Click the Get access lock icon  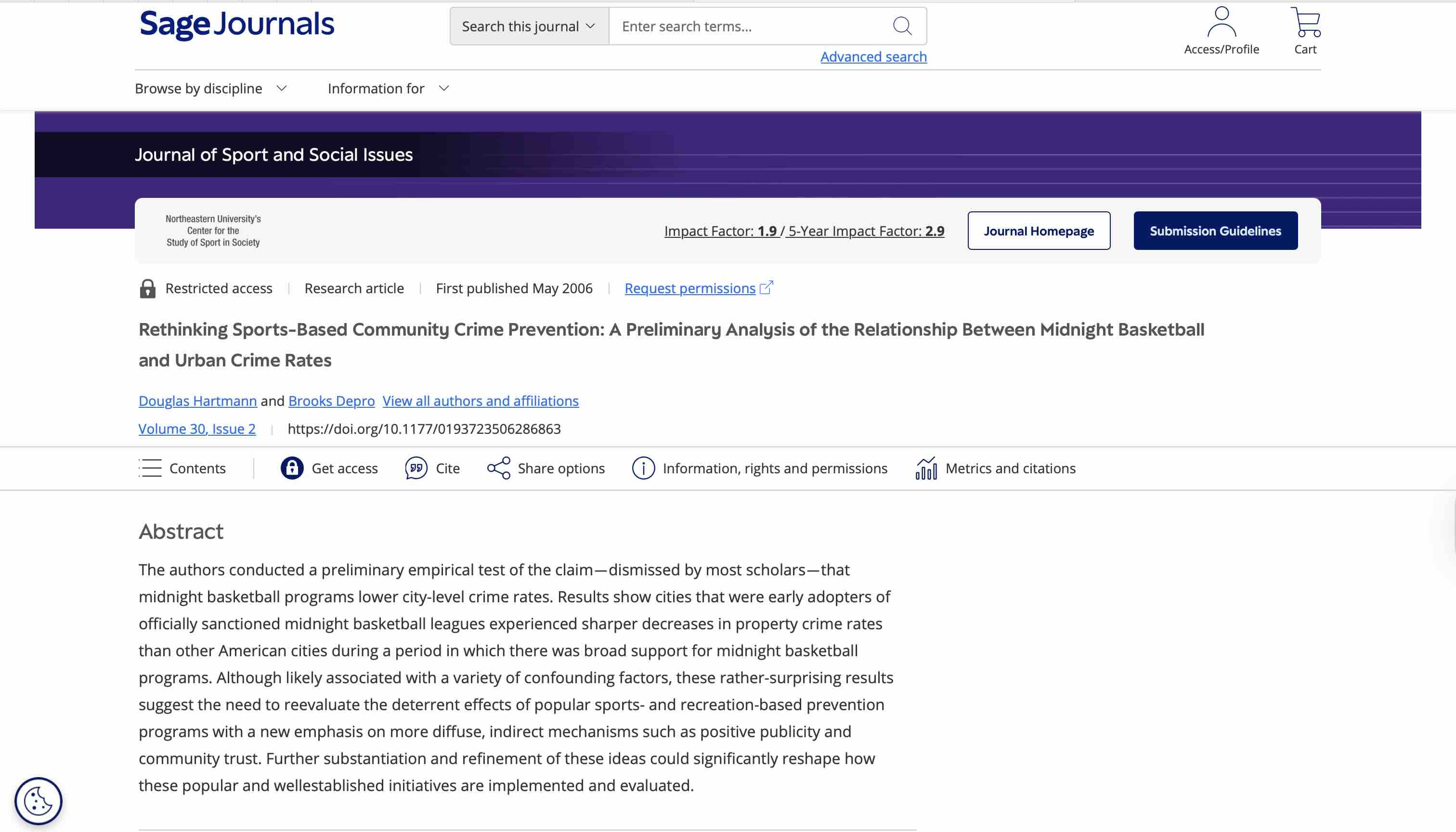point(292,468)
